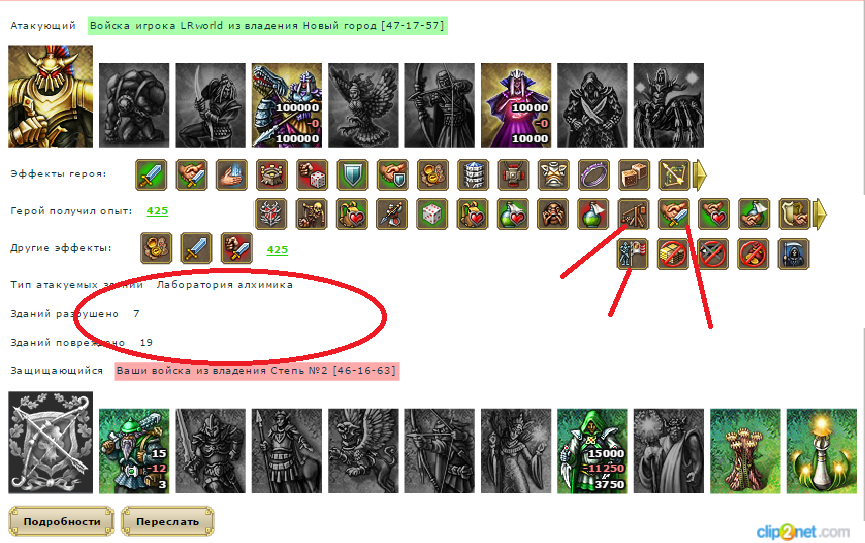Open hero experience link 425
The height and width of the screenshot is (543, 865).
[157, 211]
